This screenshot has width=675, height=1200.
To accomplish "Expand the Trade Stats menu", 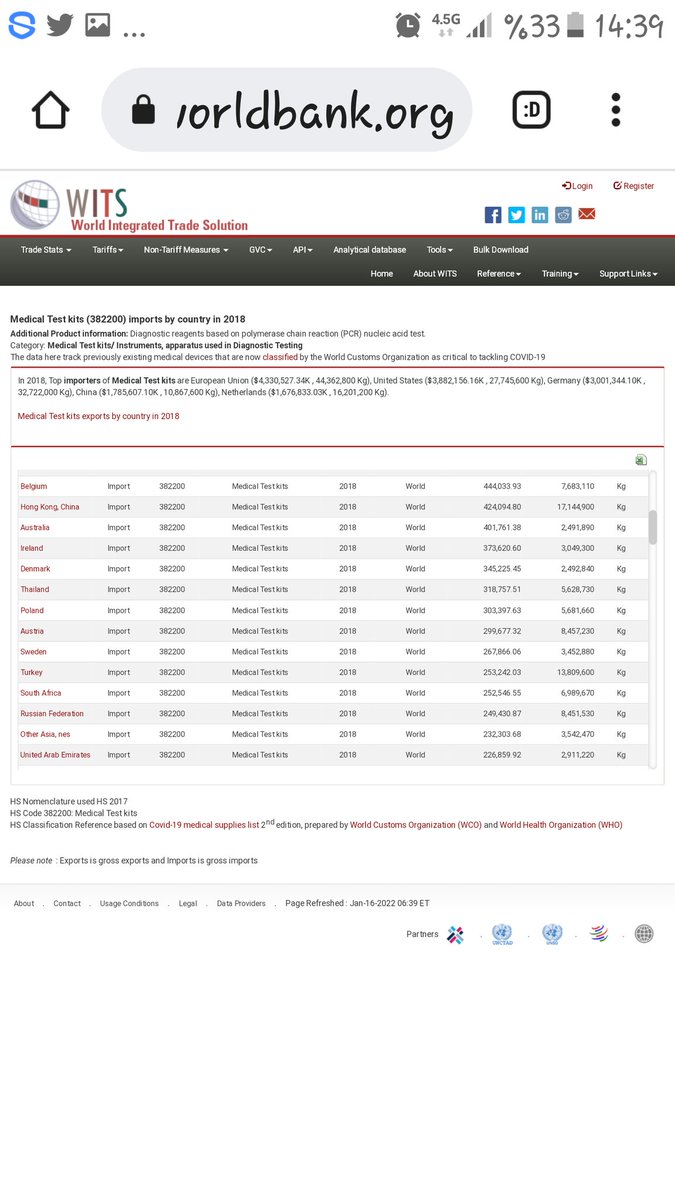I will [46, 250].
